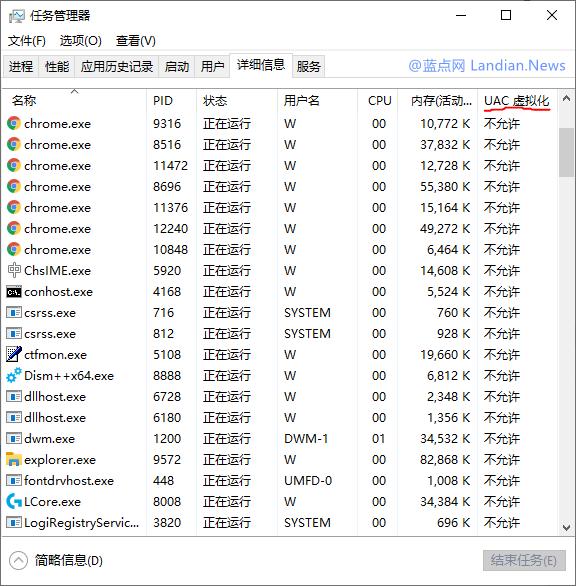The width and height of the screenshot is (576, 586).
Task: Click the ctfmon.exe pen icon
Action: point(14,354)
